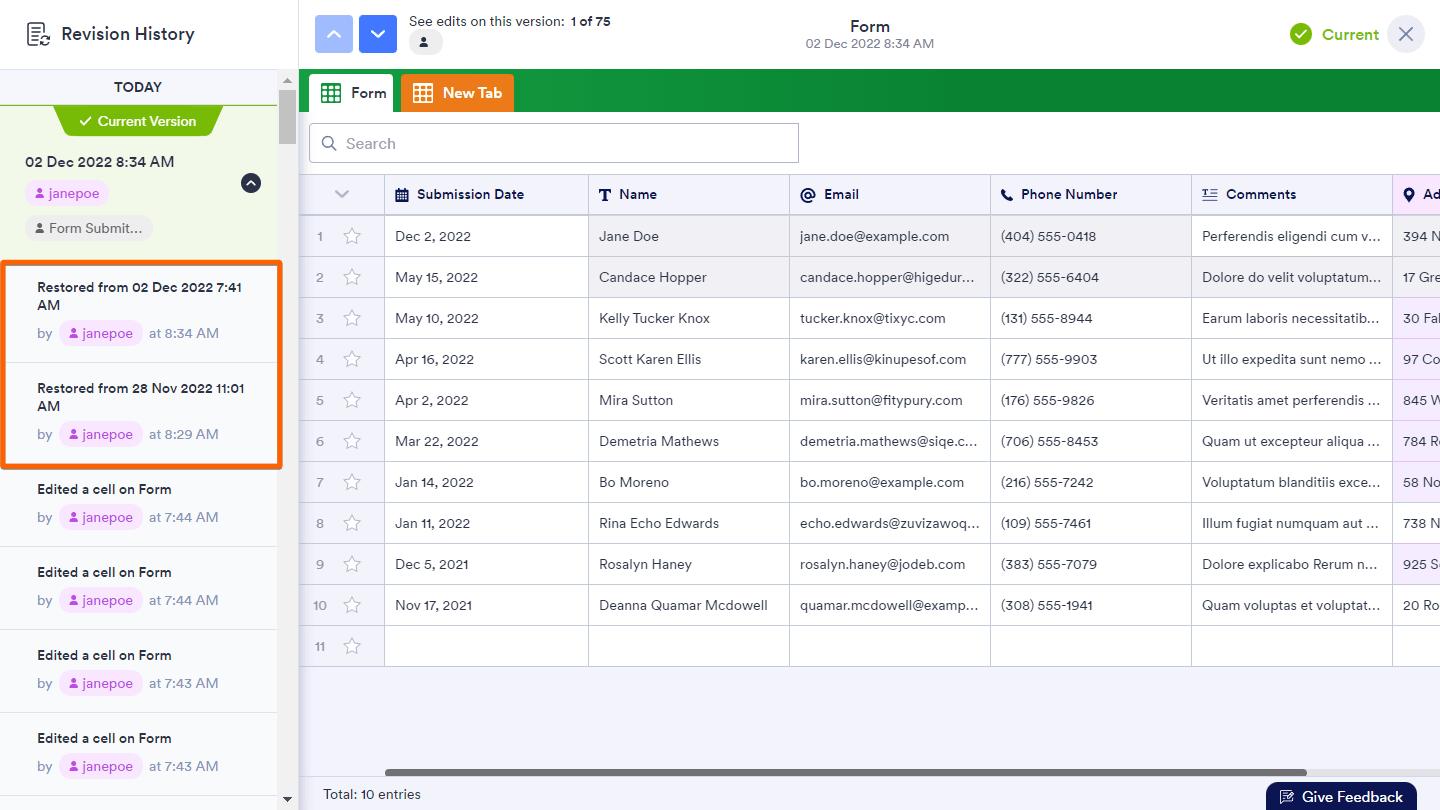Screen dimensions: 1440x810
Task: Open the row selection dropdown chevron
Action: tap(342, 195)
